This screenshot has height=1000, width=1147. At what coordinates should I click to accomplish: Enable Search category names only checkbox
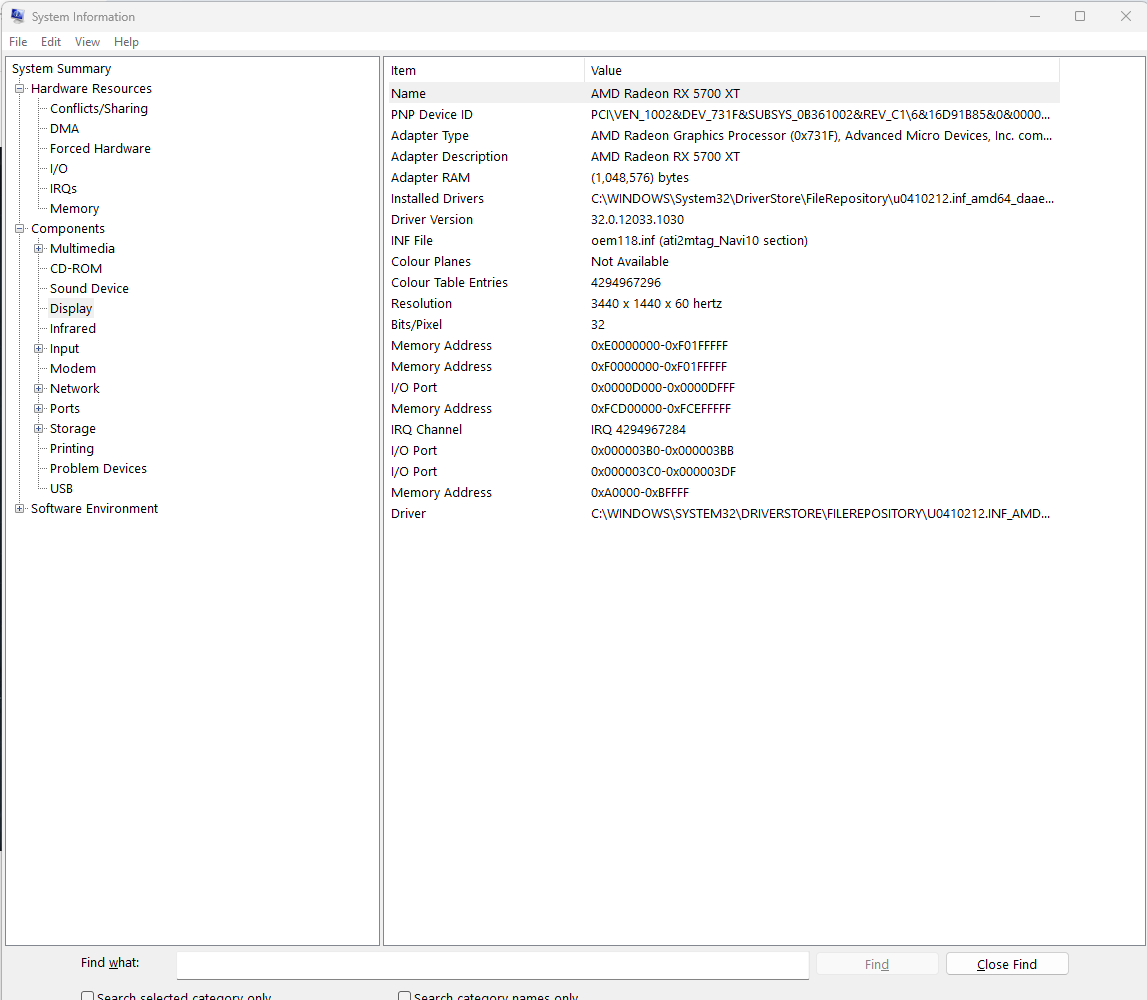[x=405, y=996]
